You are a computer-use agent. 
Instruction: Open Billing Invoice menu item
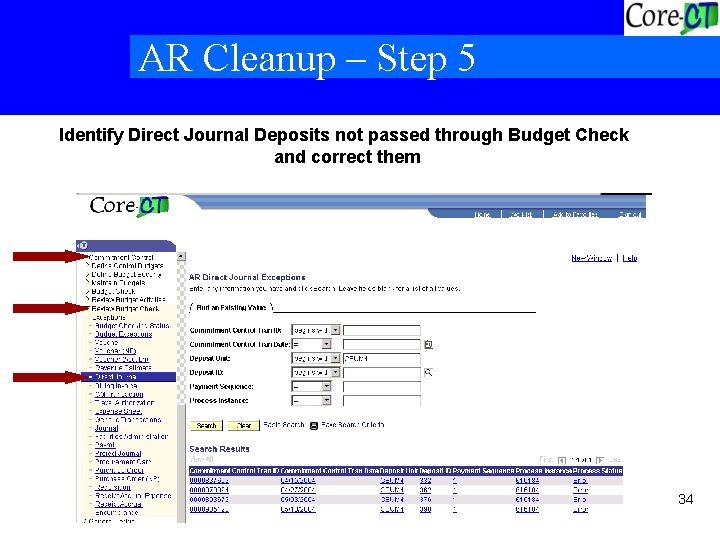point(116,386)
